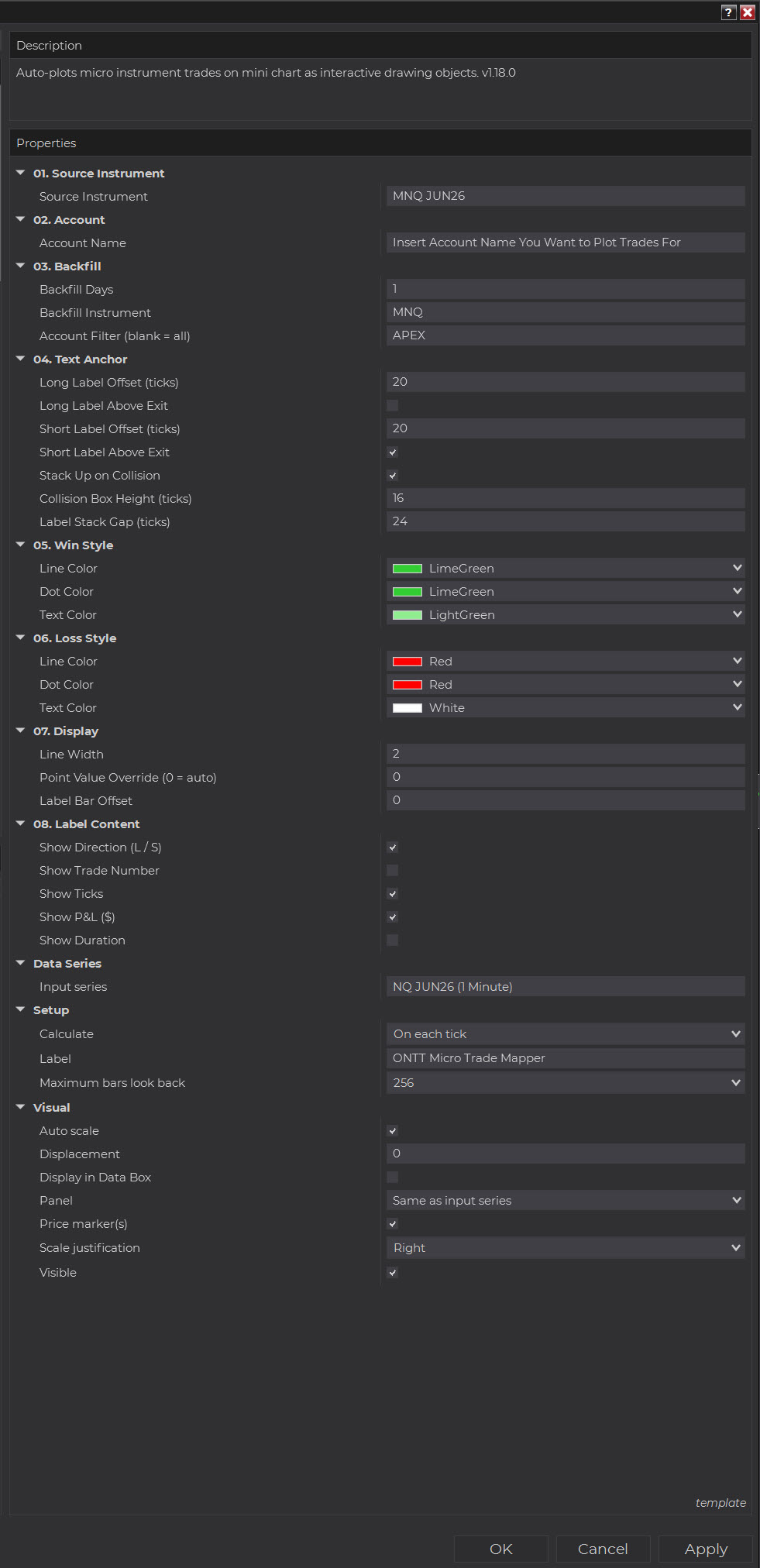Edit Account Filter APEX field

(566, 335)
